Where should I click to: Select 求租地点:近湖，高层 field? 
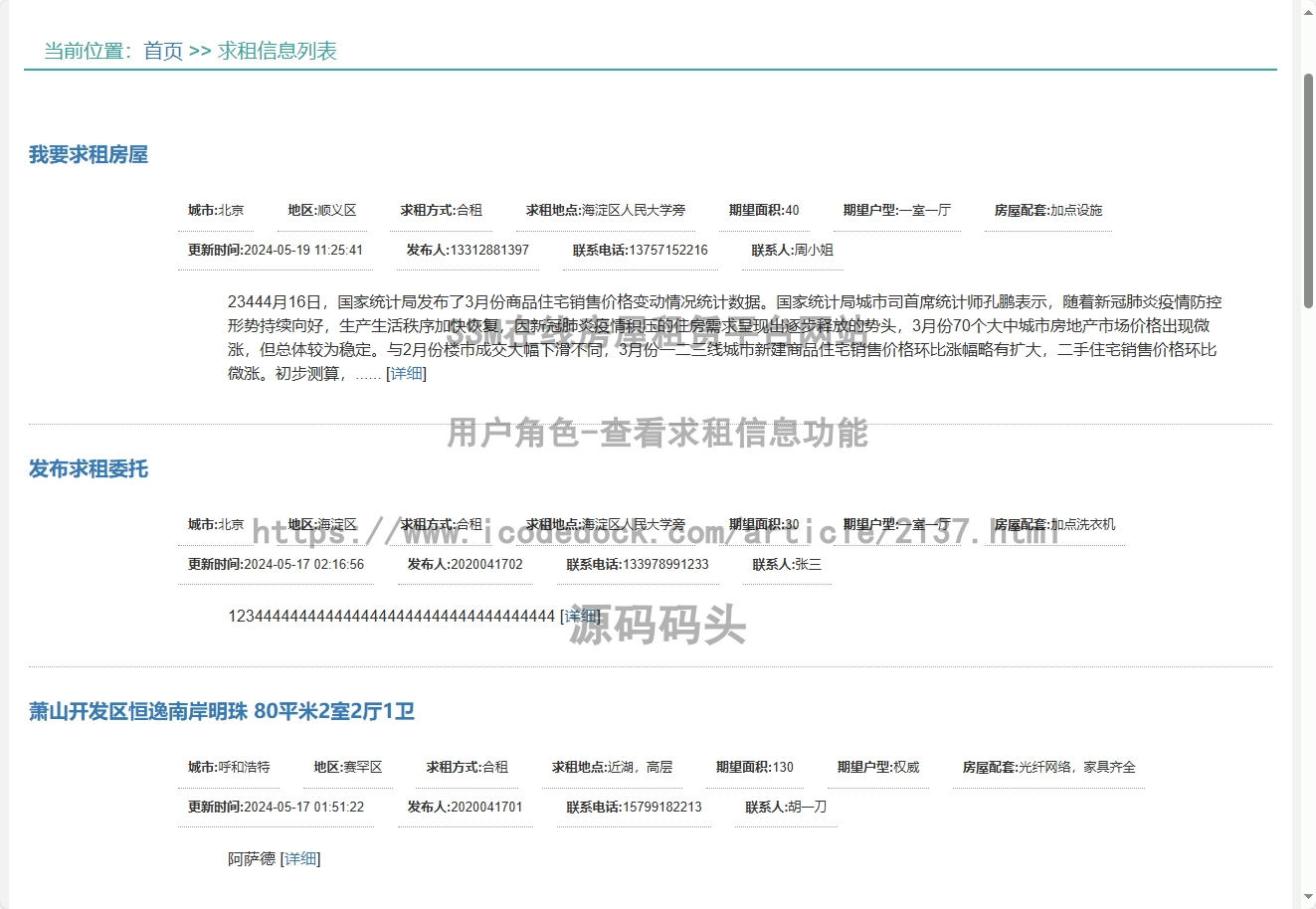click(x=613, y=768)
